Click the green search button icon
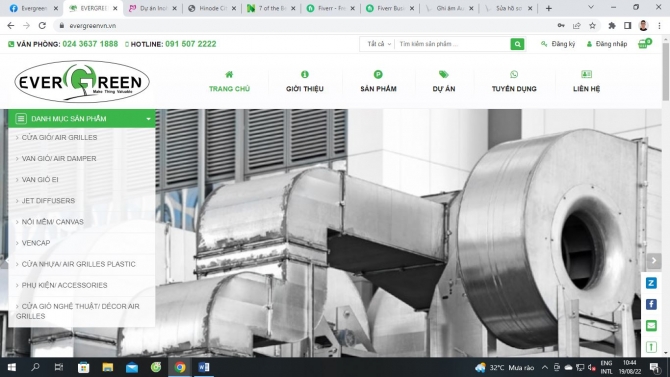670x377 pixels. (517, 44)
